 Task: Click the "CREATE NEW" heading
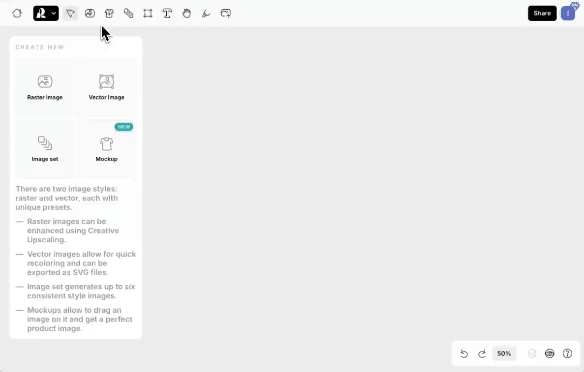tap(40, 47)
